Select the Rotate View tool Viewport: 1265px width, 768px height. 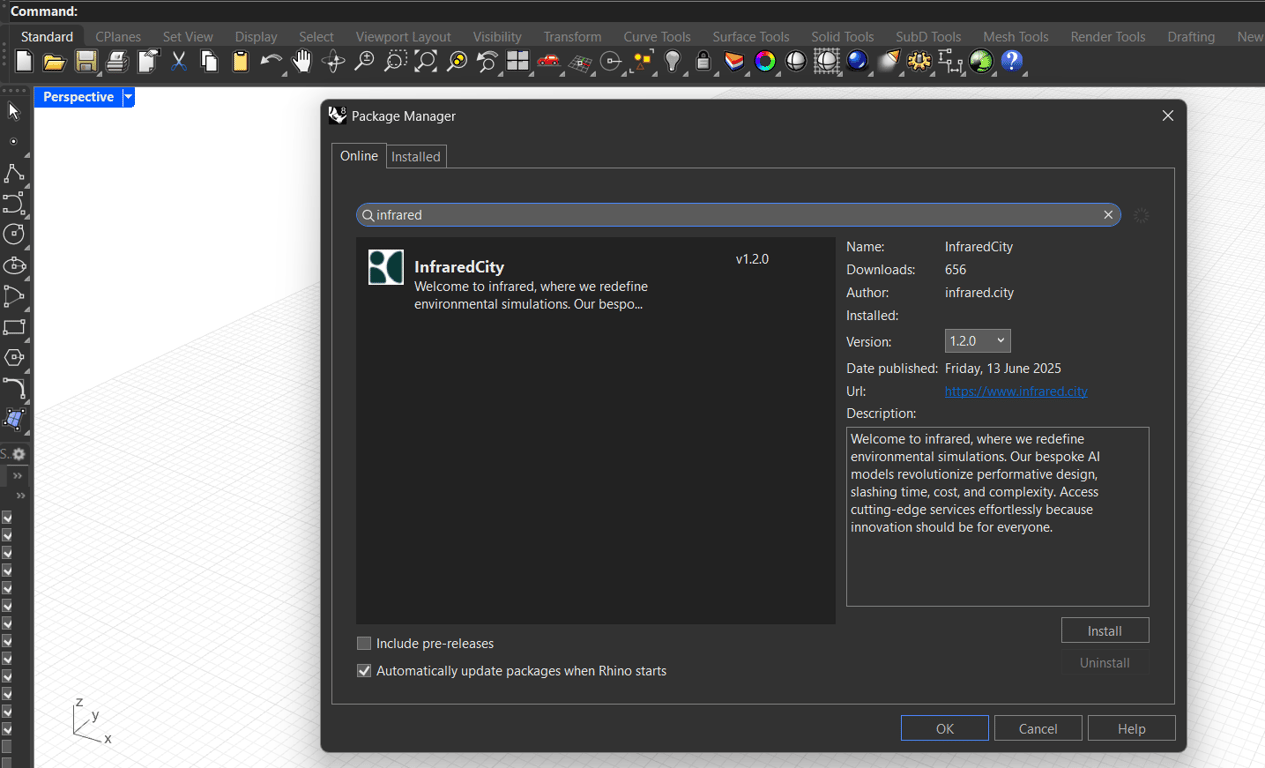[x=333, y=62]
